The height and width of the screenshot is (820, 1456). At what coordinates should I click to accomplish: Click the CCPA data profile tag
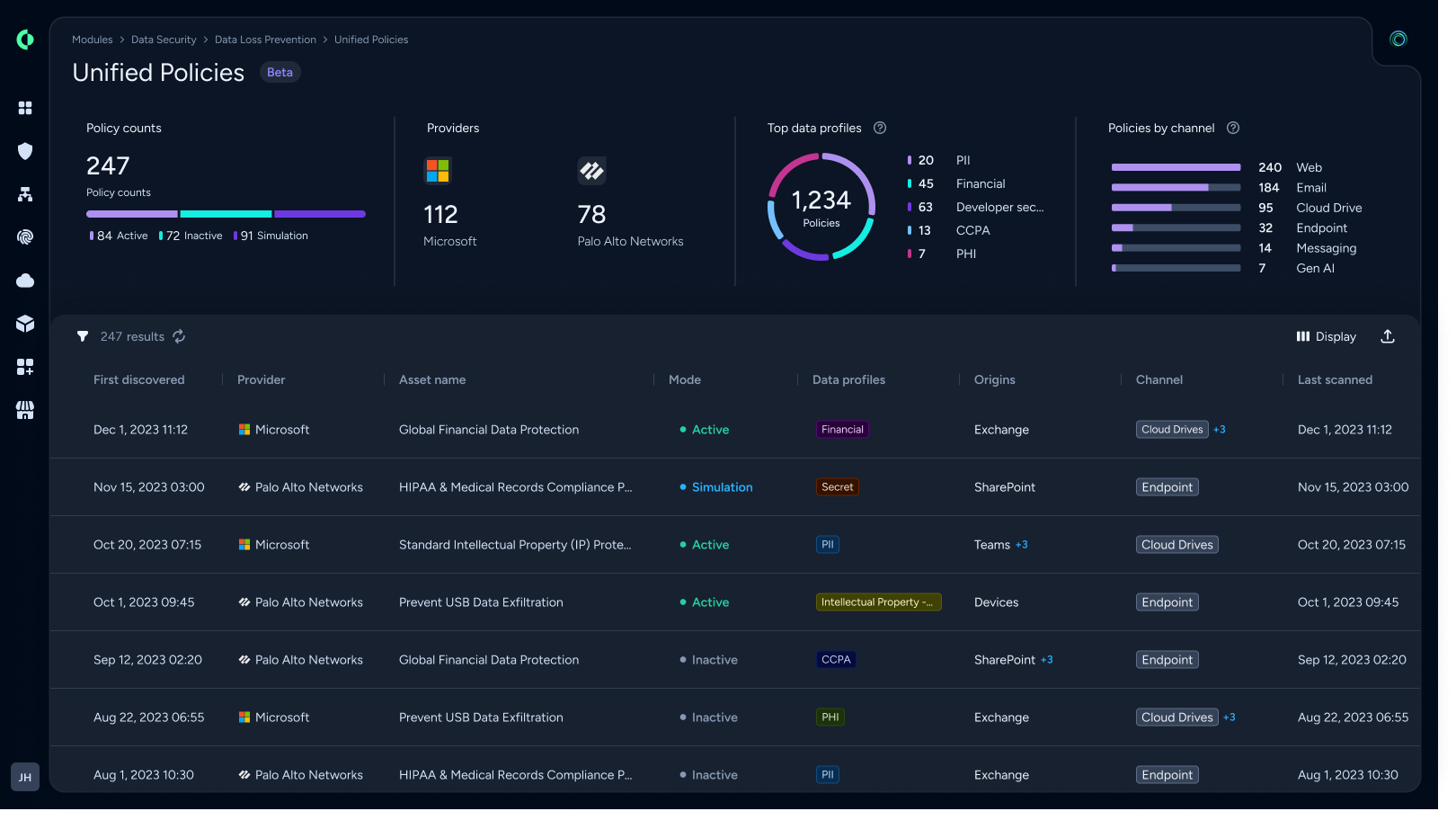point(847,668)
